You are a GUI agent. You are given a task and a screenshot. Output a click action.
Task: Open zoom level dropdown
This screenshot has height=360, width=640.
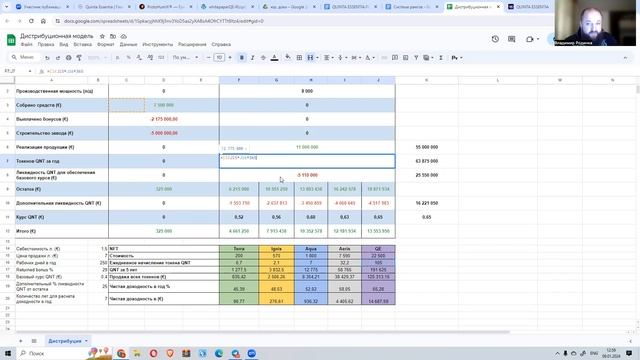click(x=97, y=58)
